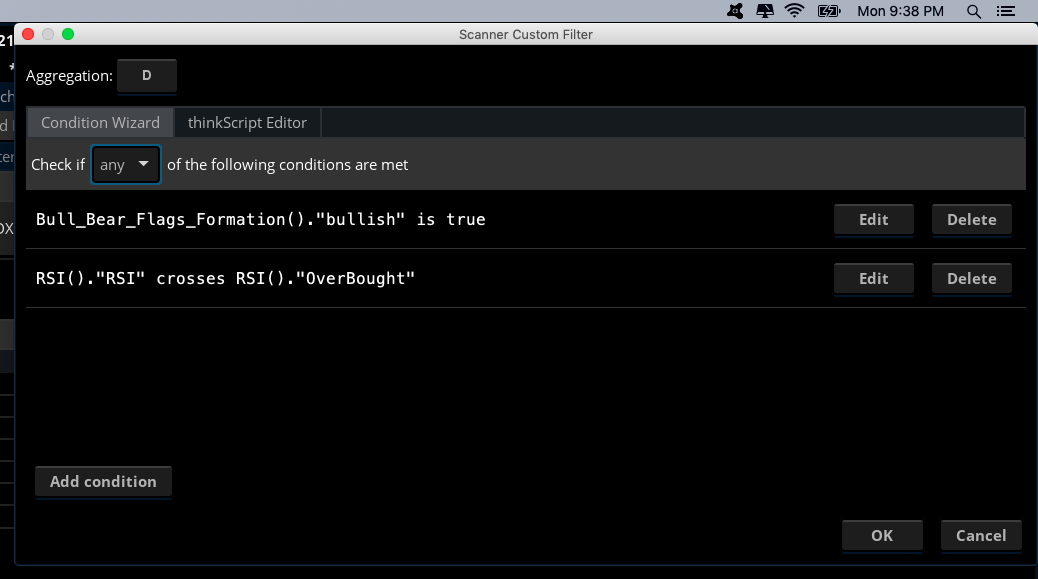The width and height of the screenshot is (1038, 579).
Task: Open the Wi-Fi menu bar icon
Action: coord(795,11)
